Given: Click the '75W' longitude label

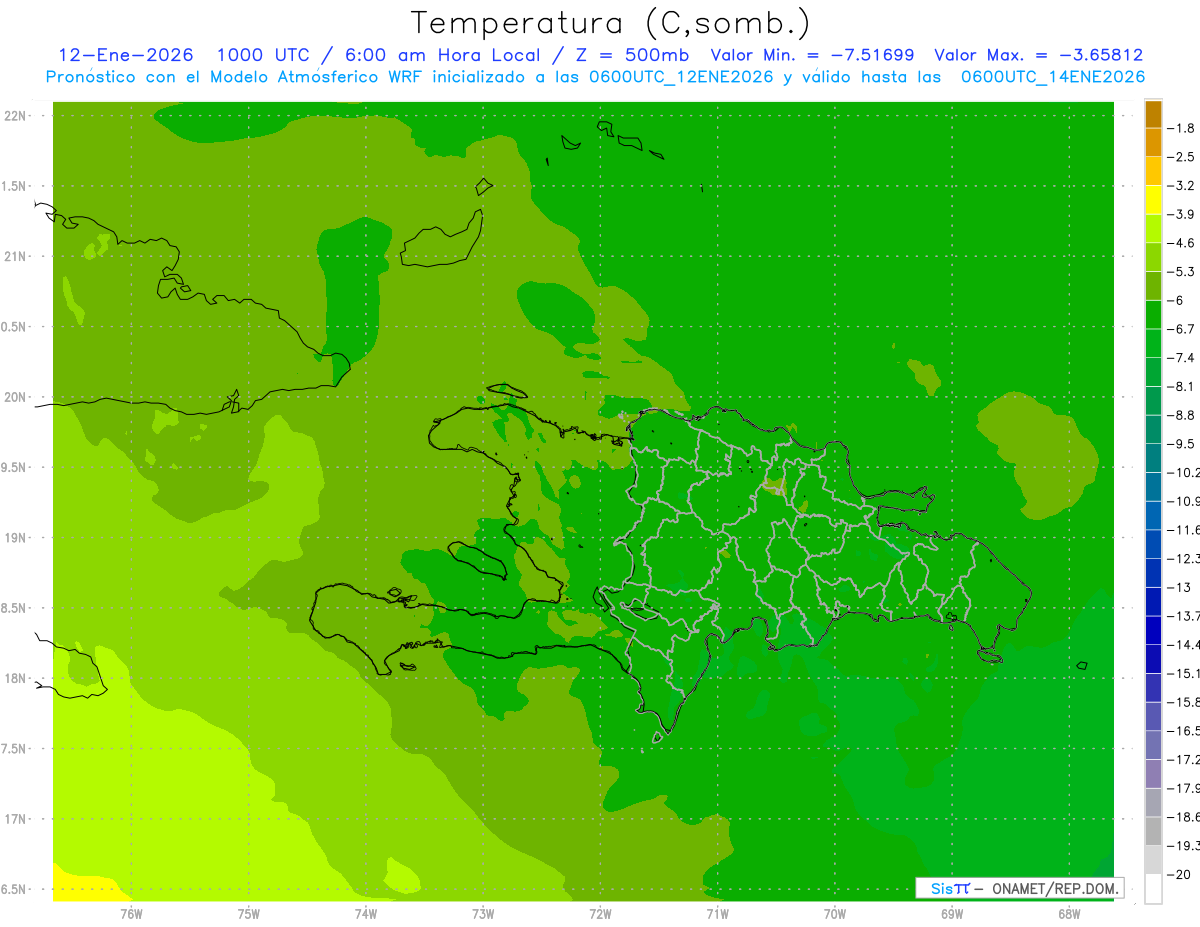Looking at the screenshot, I should pos(249,914).
